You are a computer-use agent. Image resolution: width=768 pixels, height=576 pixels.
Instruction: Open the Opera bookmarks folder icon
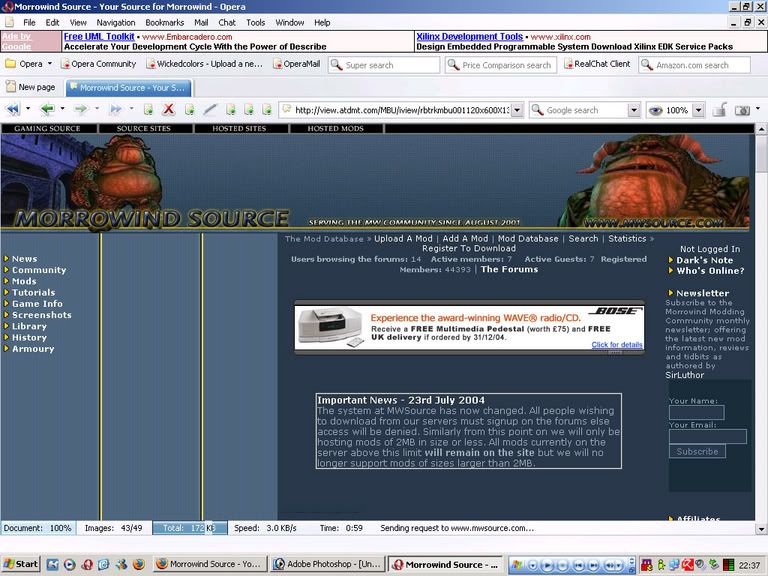point(10,64)
